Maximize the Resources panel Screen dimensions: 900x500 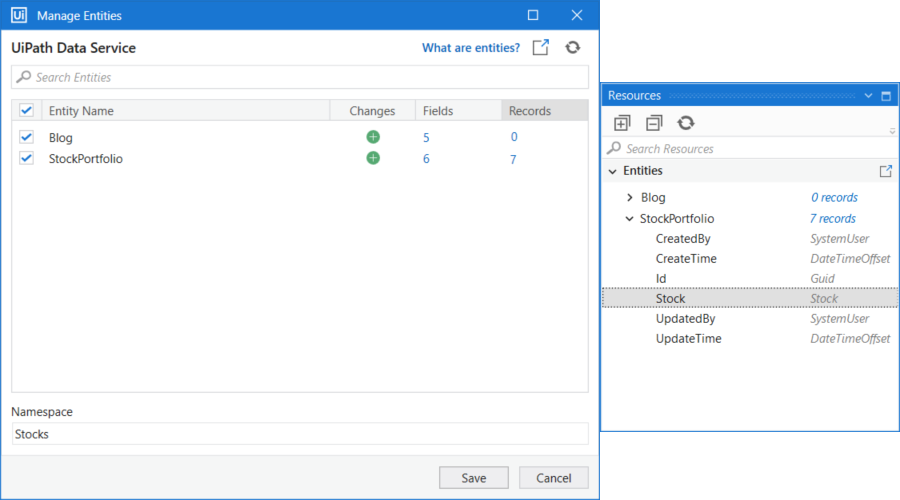click(x=886, y=96)
